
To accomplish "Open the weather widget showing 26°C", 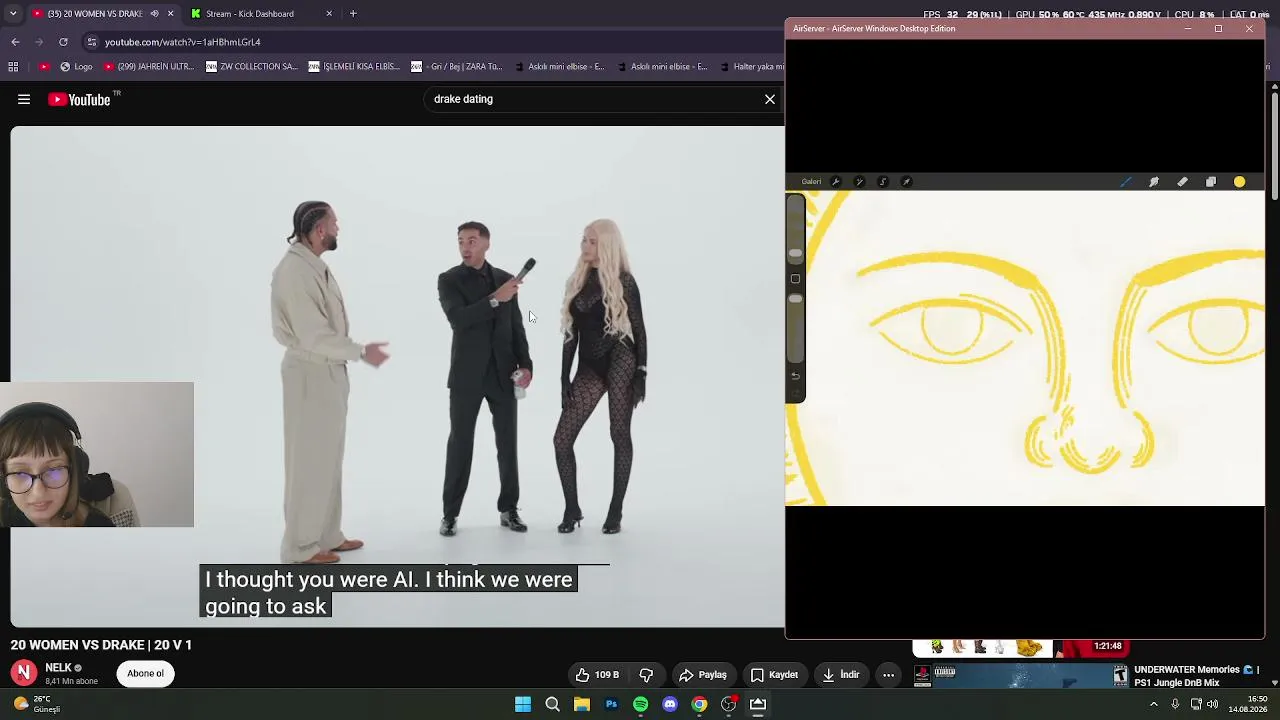I will click(x=38, y=704).
